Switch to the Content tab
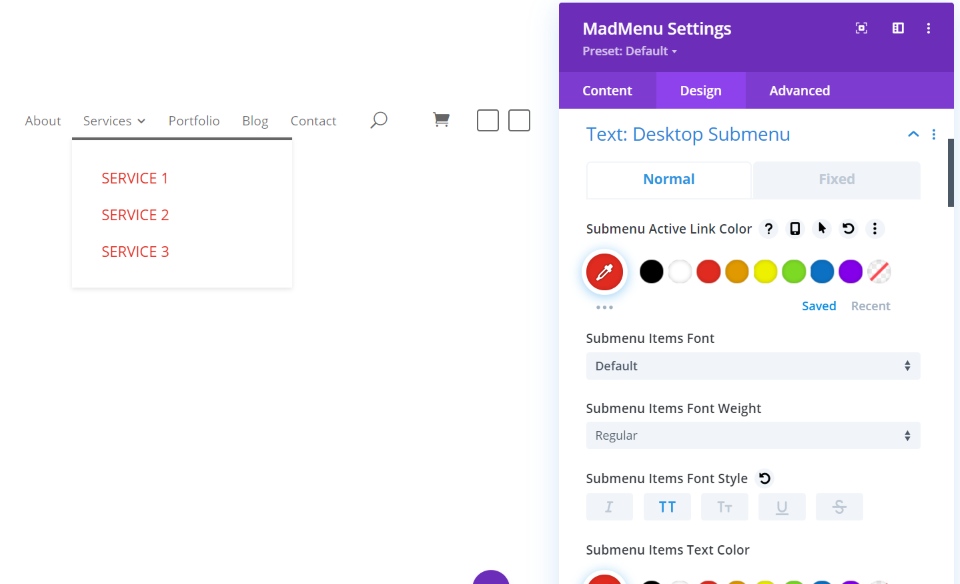The height and width of the screenshot is (584, 960). (x=607, y=91)
